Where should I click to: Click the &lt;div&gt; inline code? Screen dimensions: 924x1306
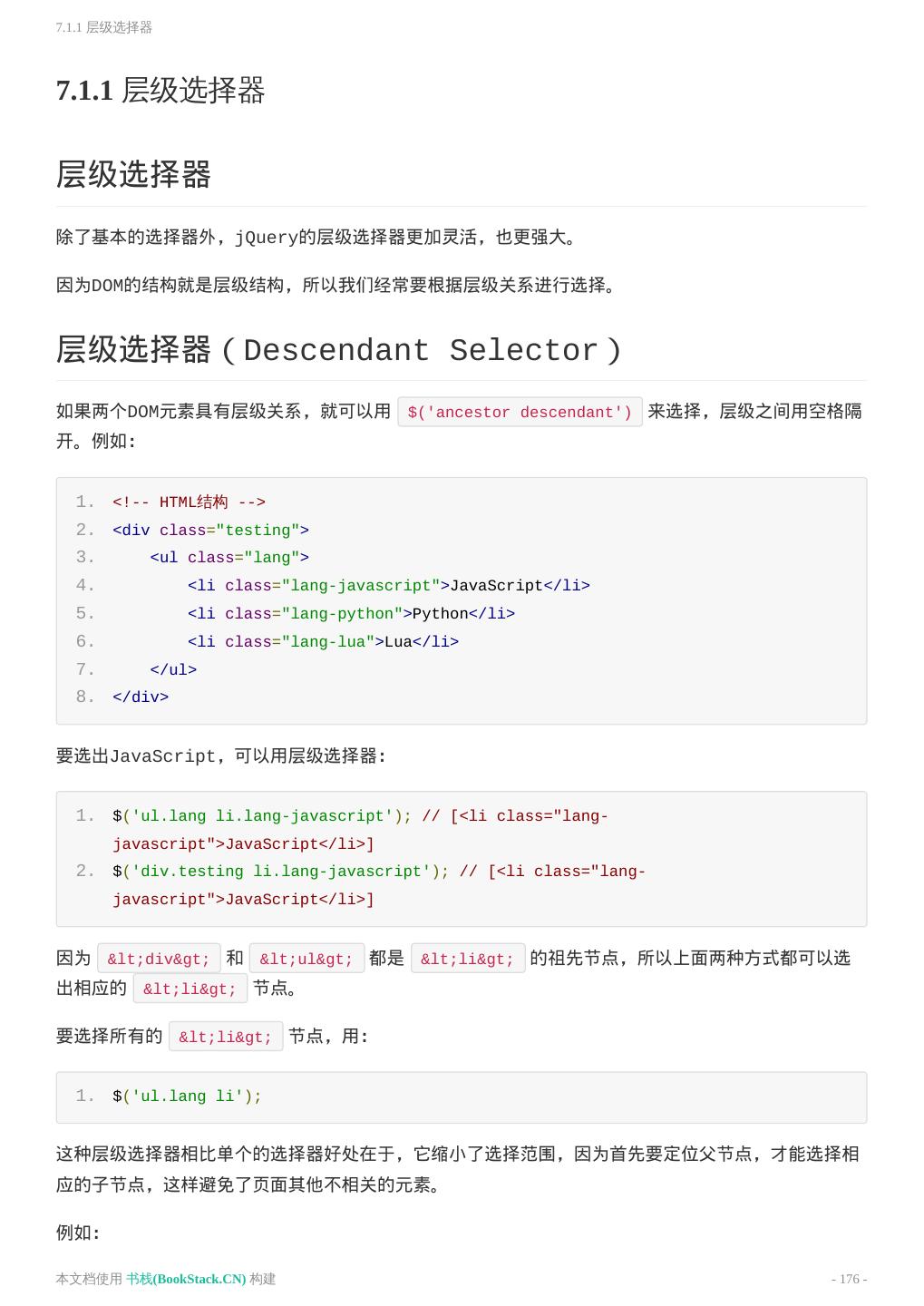tap(159, 959)
